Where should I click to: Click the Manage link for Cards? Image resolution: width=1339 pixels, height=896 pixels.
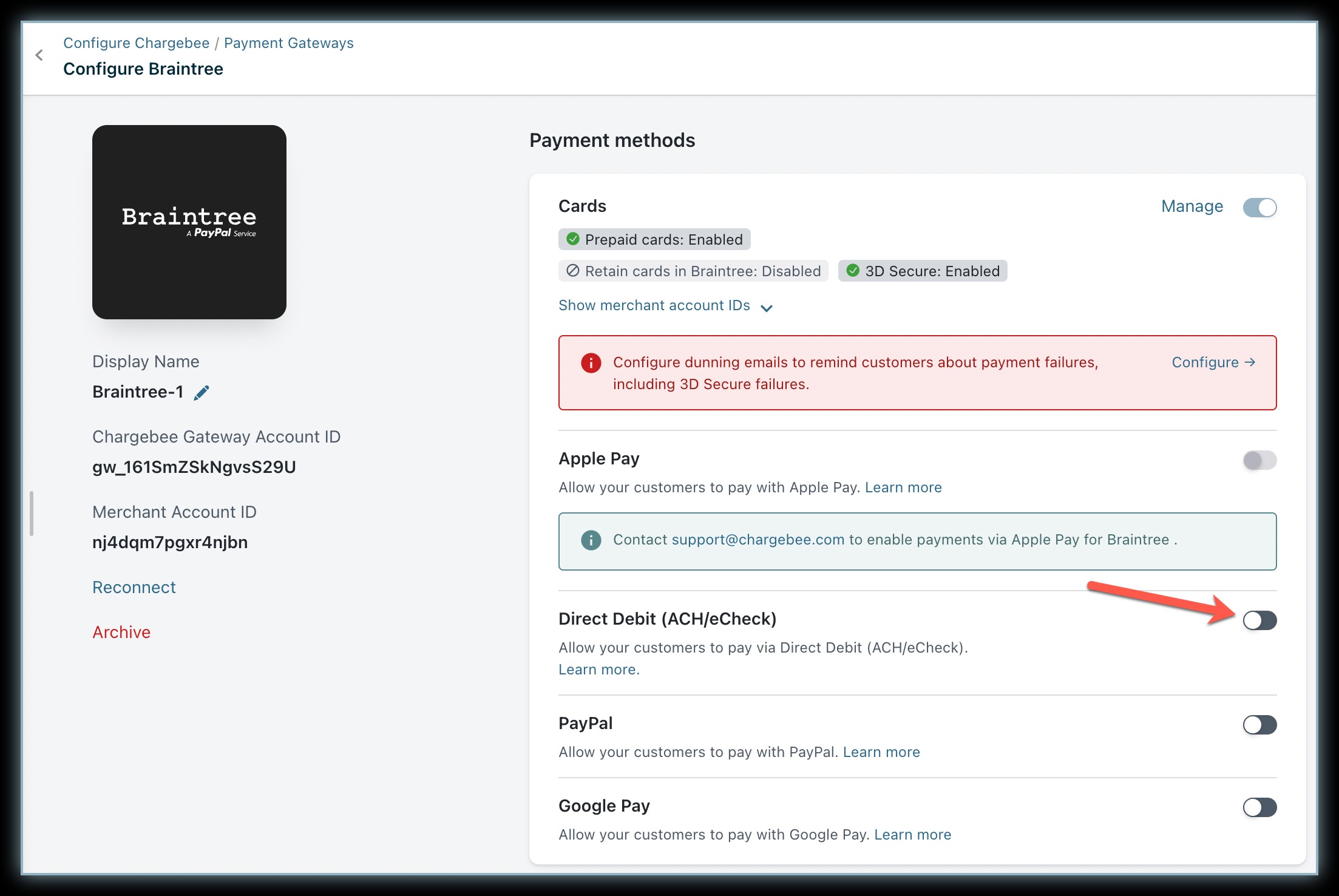tap(1192, 206)
